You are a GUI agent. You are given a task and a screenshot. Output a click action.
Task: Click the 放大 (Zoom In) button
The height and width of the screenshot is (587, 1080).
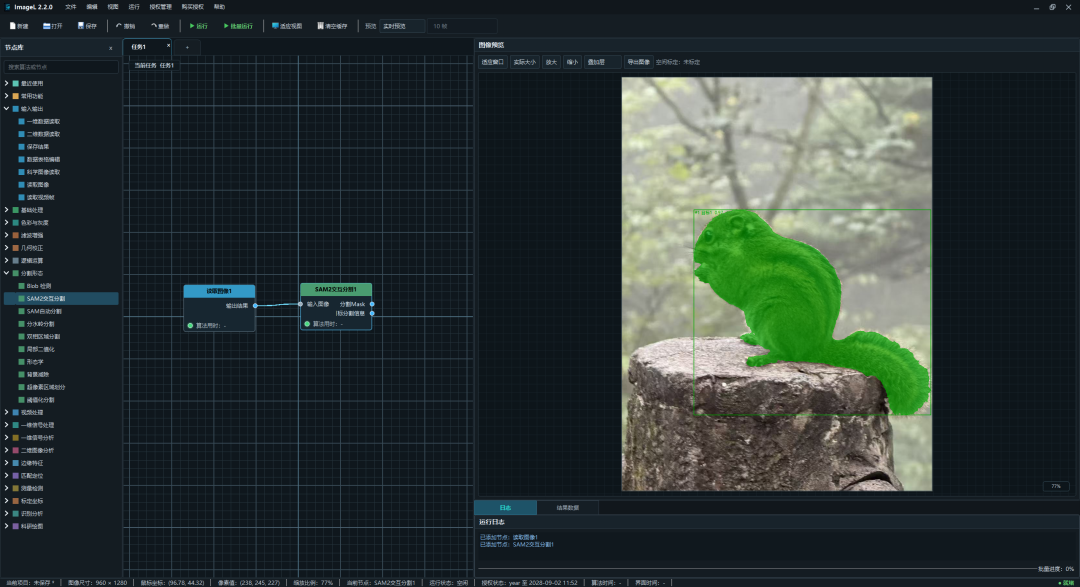tap(551, 62)
